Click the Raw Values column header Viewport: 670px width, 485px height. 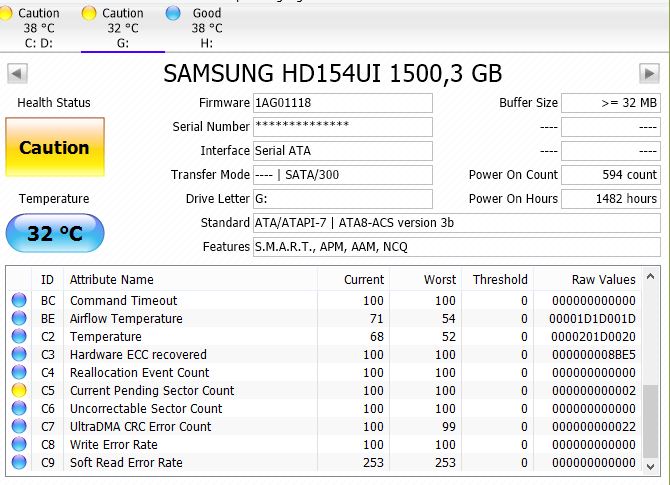(x=587, y=279)
